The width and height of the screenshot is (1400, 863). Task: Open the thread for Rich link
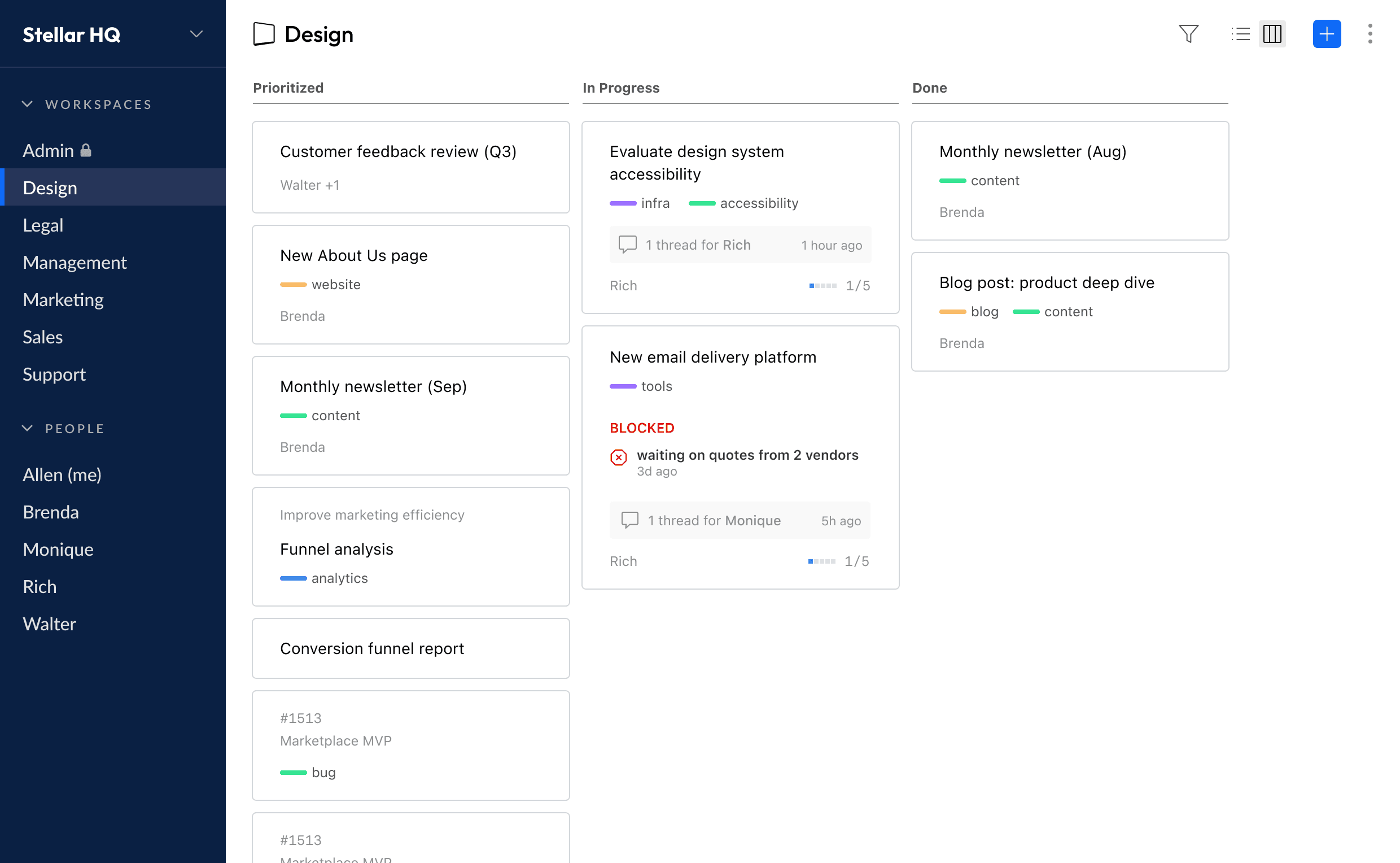698,245
